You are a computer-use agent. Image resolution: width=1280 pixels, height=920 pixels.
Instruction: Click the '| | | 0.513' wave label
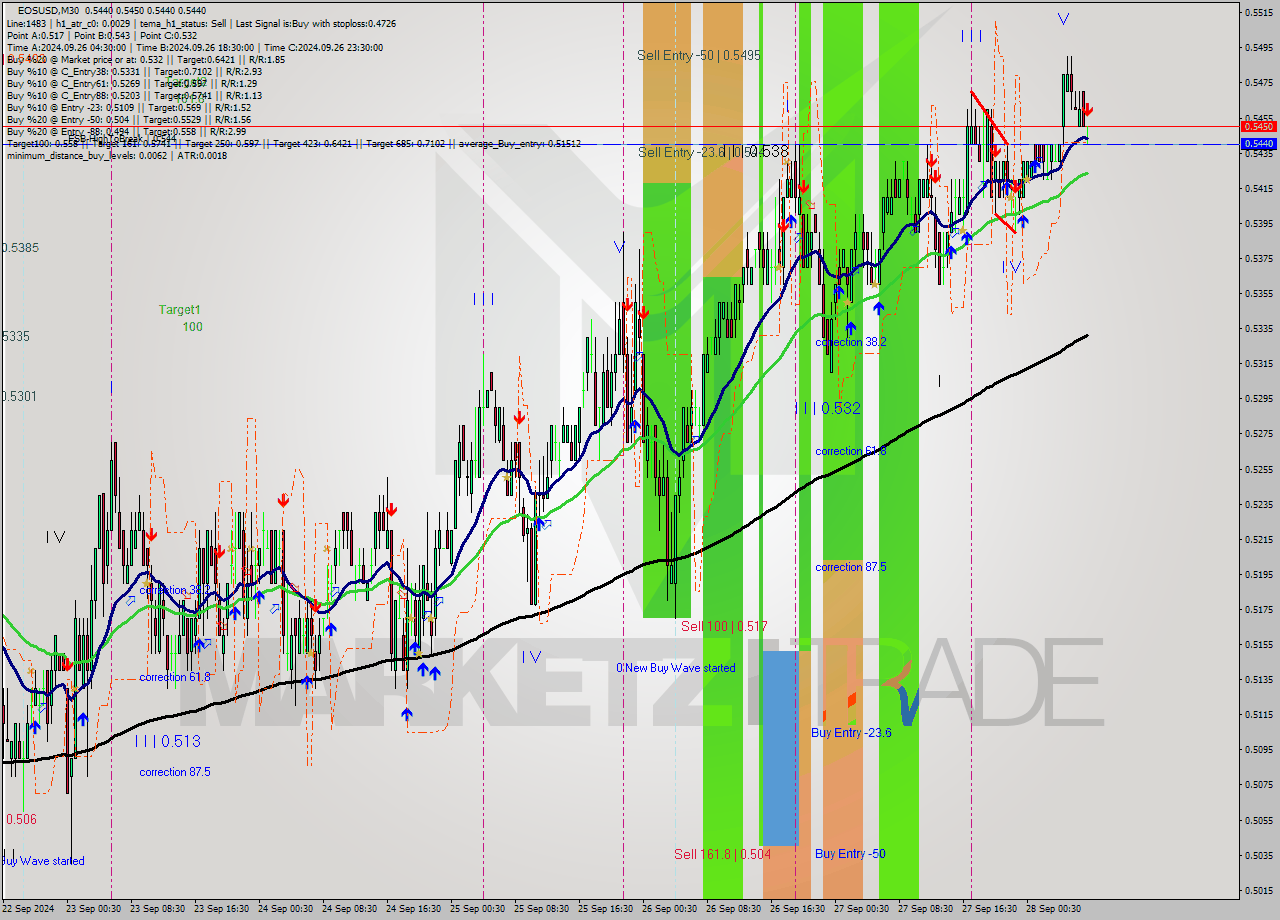[167, 741]
